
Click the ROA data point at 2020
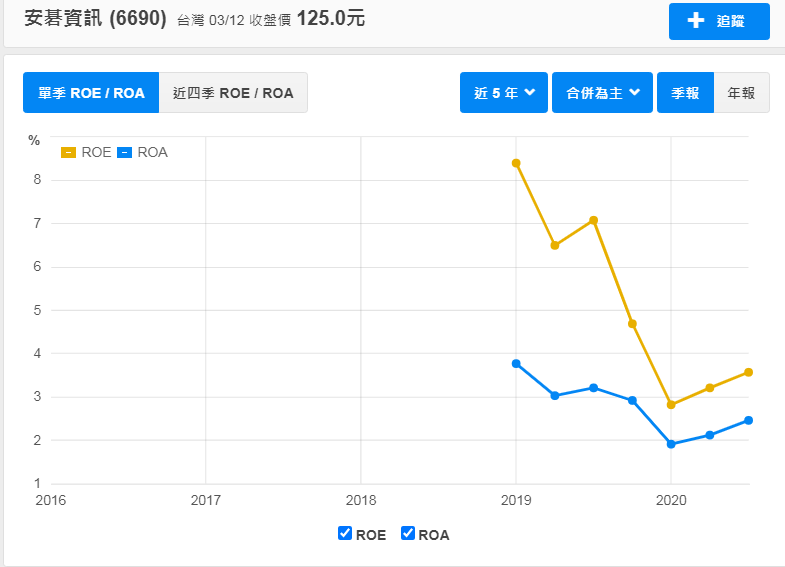pos(671,444)
